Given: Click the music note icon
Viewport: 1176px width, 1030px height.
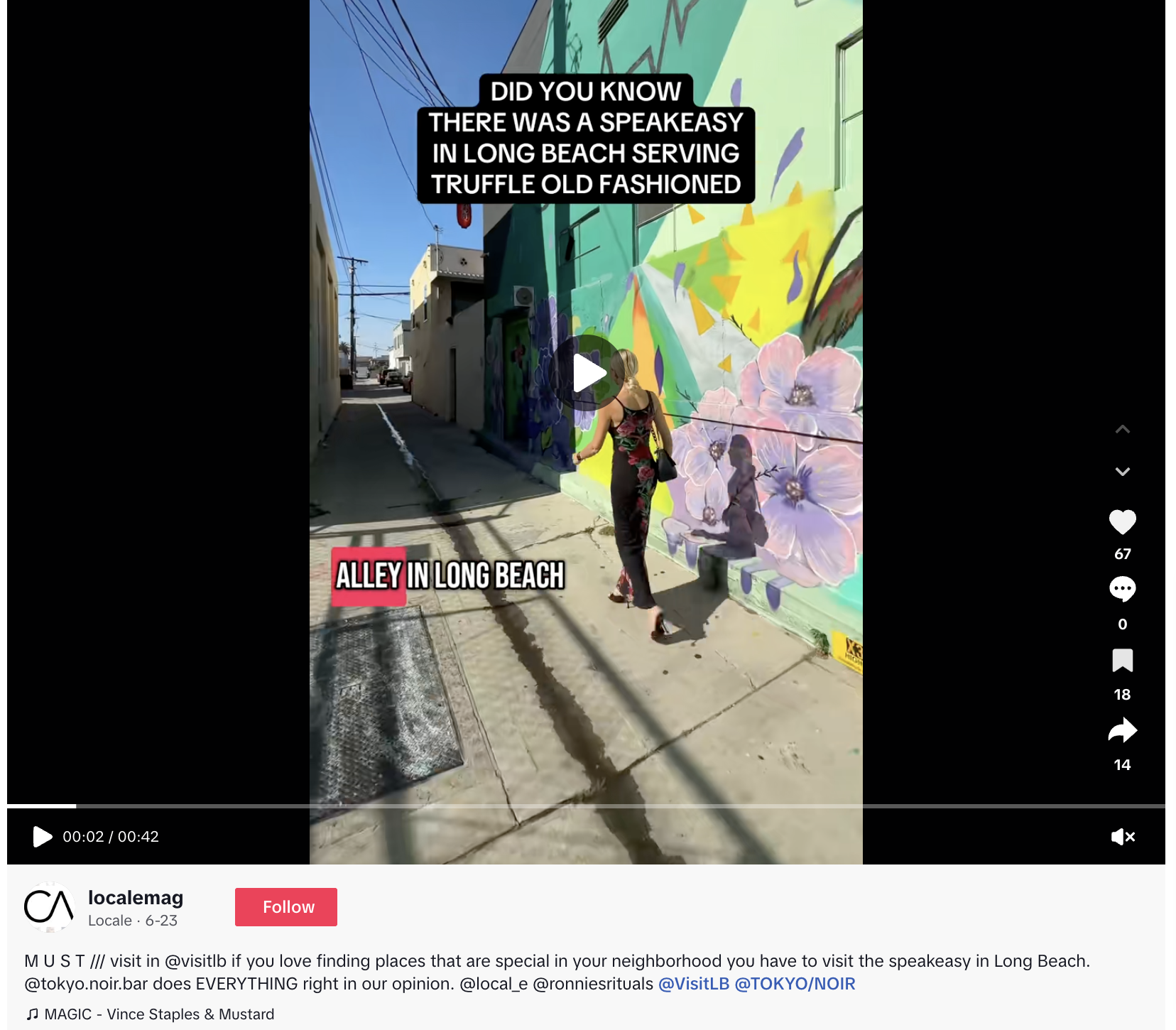Looking at the screenshot, I should pos(32,1014).
